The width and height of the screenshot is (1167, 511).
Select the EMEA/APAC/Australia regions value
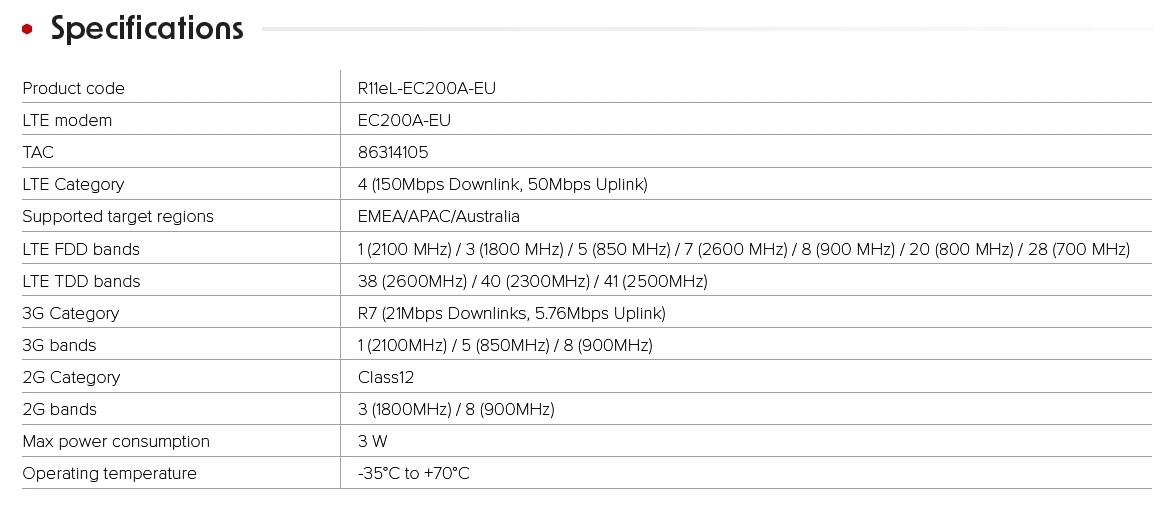(x=438, y=216)
